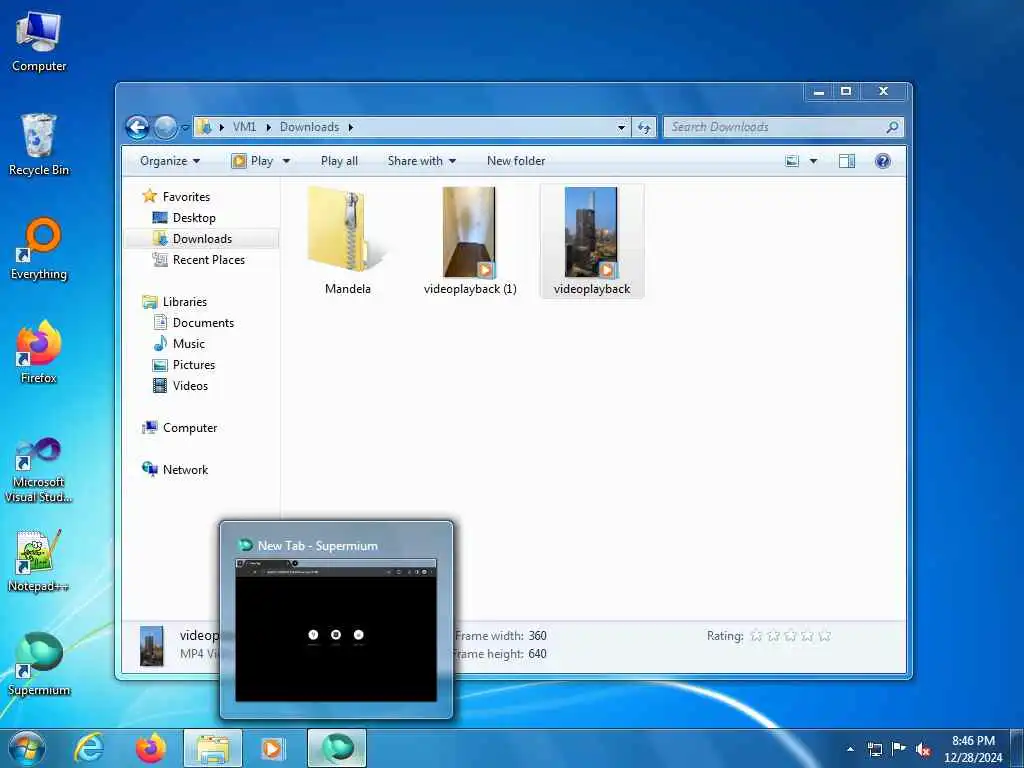Set rating to three stars
This screenshot has width=1024, height=768.
click(790, 635)
